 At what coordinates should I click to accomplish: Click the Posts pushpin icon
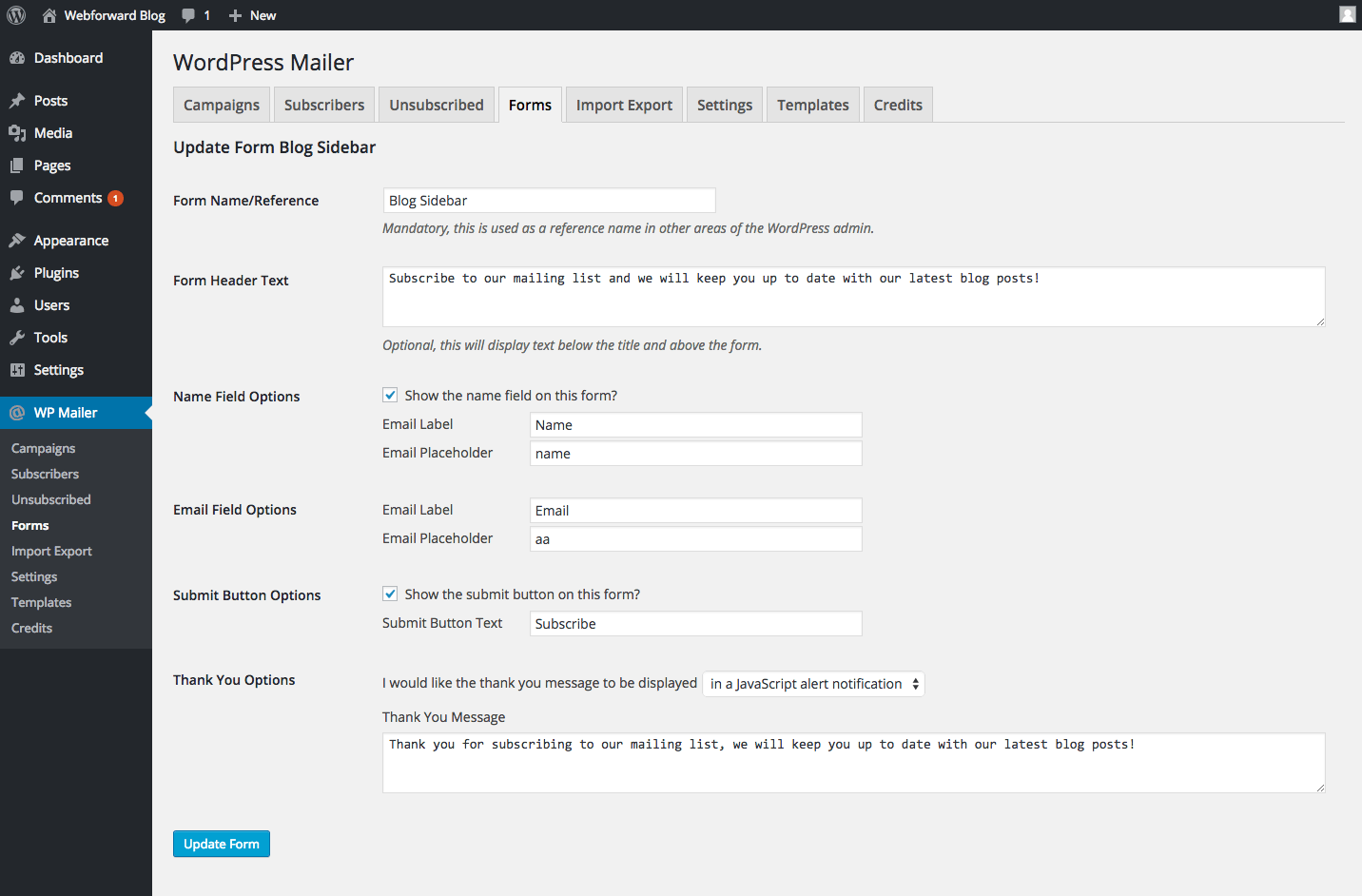tap(17, 101)
